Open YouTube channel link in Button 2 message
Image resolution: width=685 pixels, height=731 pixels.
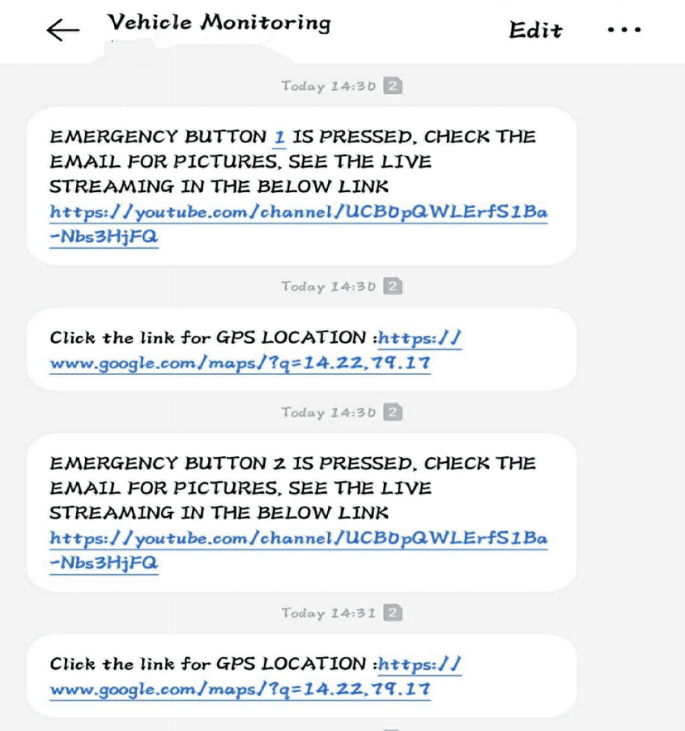pos(298,539)
